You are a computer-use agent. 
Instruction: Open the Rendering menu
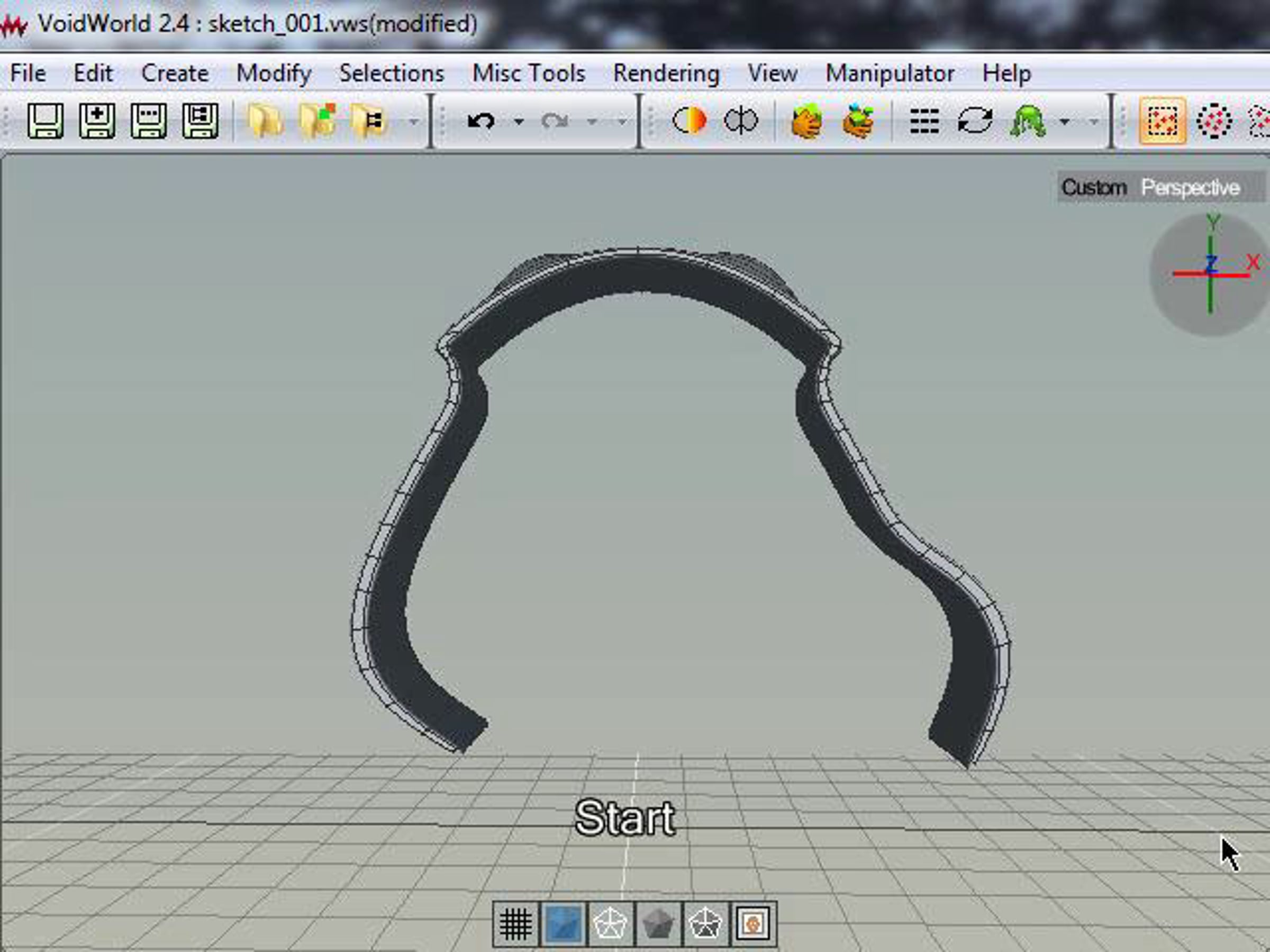point(666,74)
